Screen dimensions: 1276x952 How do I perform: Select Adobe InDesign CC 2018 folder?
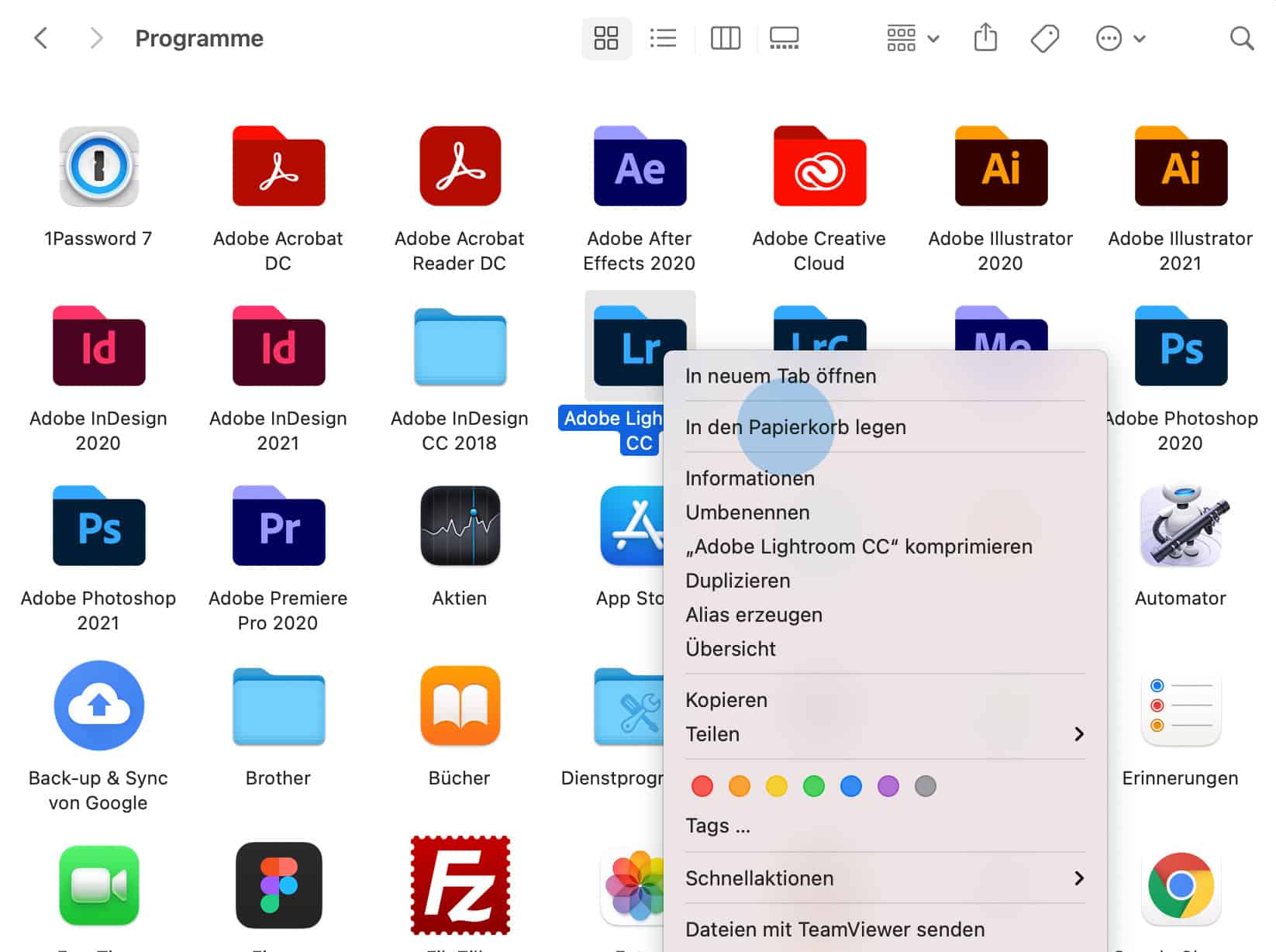click(x=460, y=346)
